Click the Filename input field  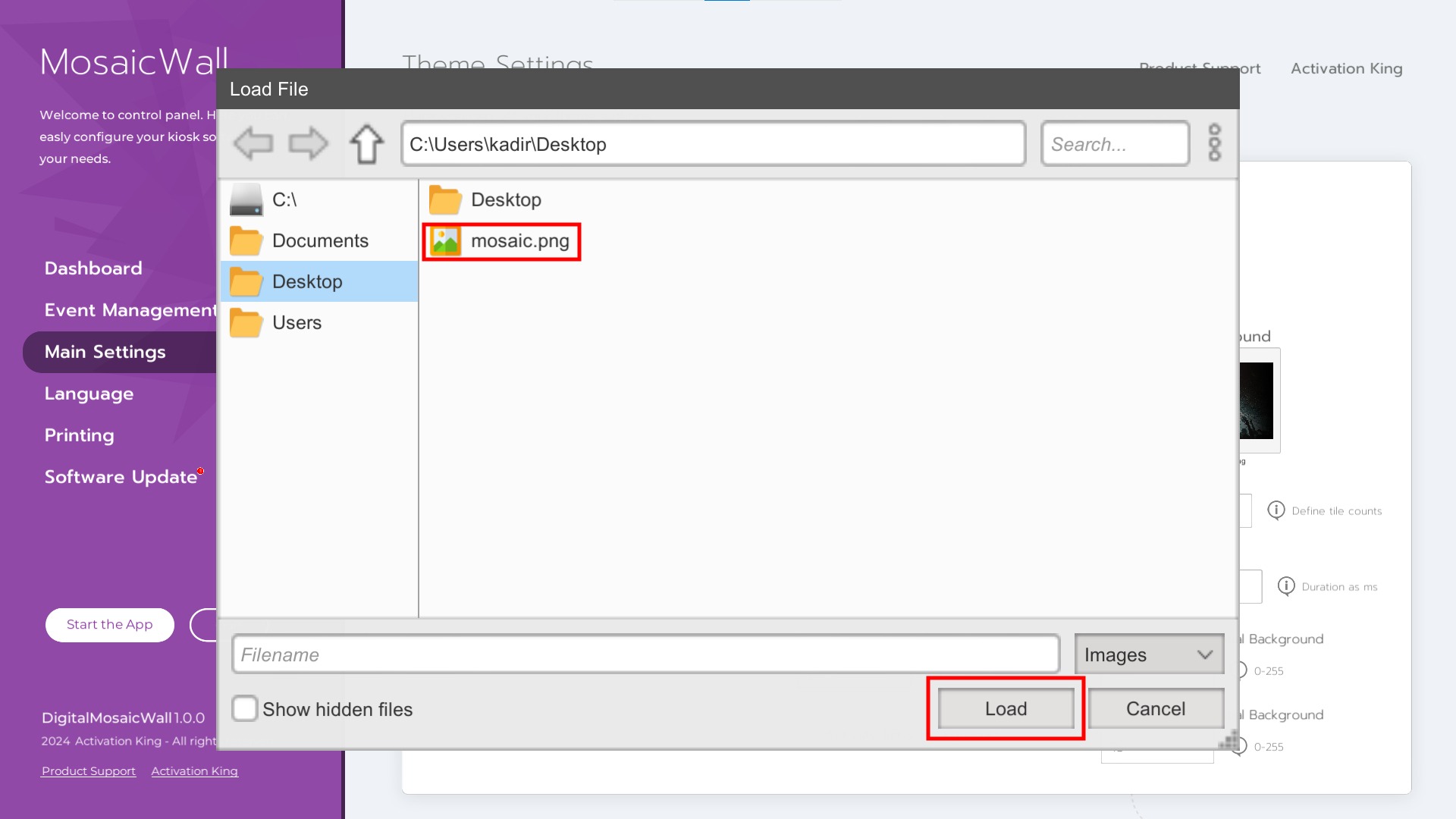coord(645,654)
